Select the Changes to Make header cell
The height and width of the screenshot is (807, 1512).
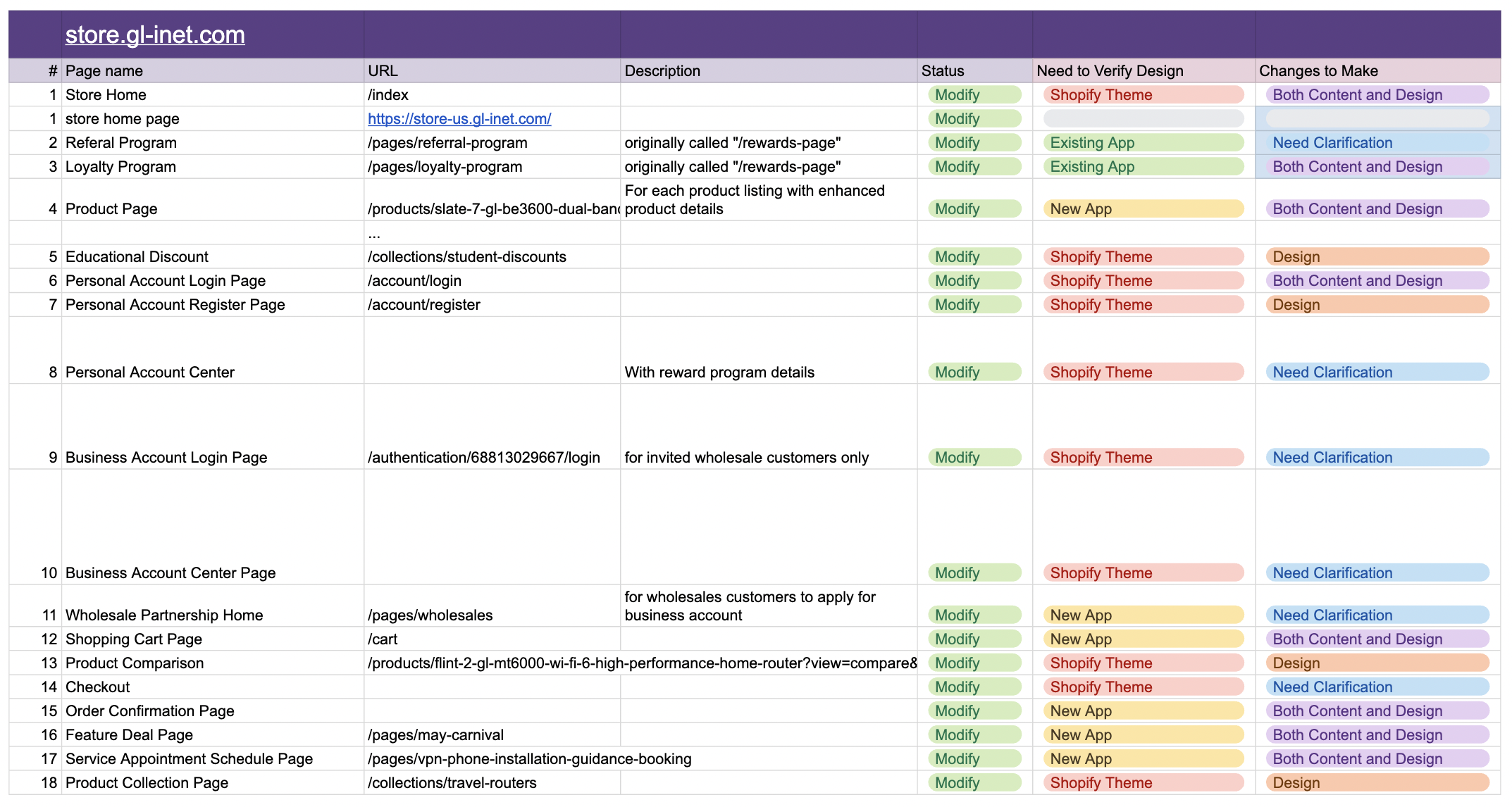tap(1377, 70)
